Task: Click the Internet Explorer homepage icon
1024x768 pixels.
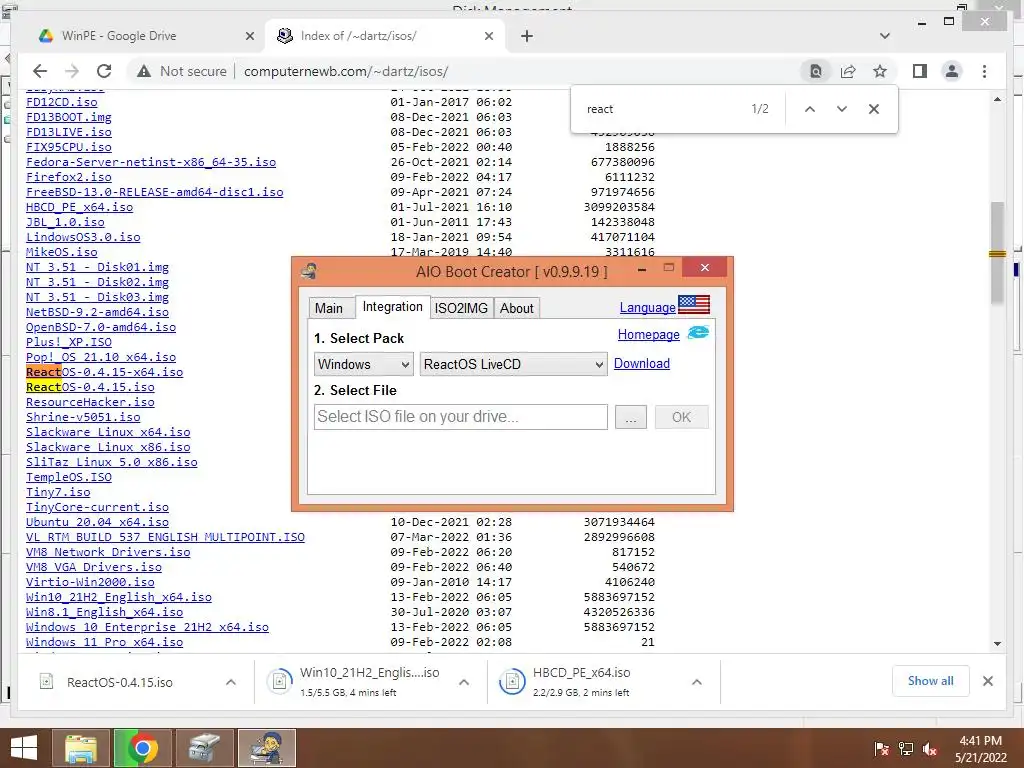Action: pyautogui.click(x=698, y=332)
